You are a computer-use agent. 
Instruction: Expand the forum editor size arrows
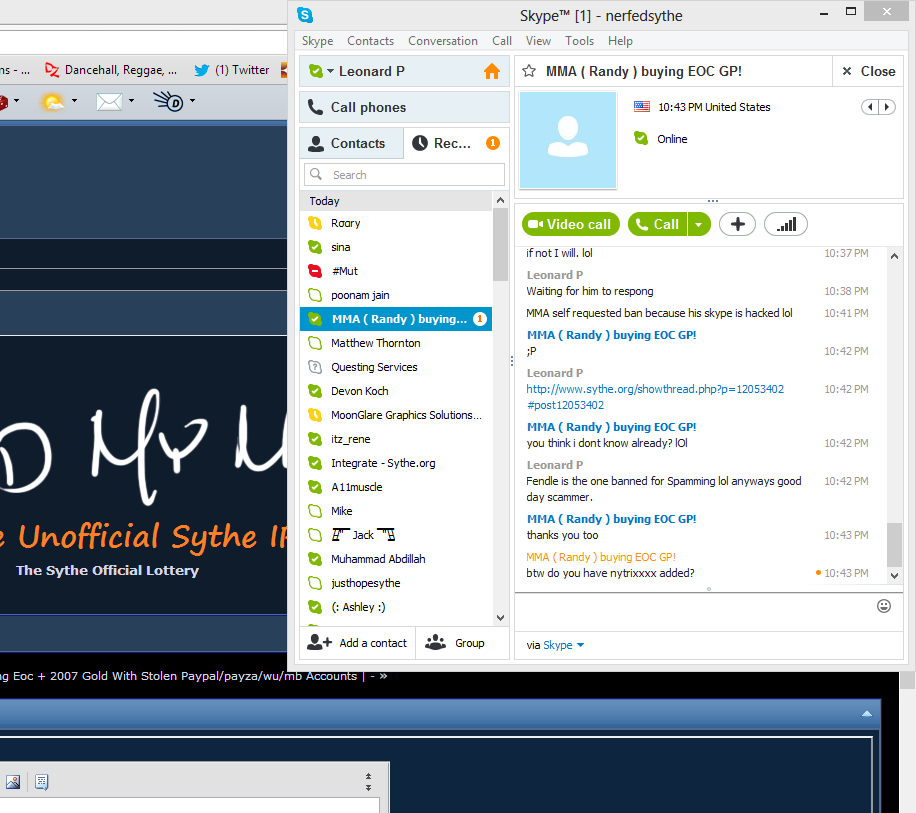[x=368, y=781]
